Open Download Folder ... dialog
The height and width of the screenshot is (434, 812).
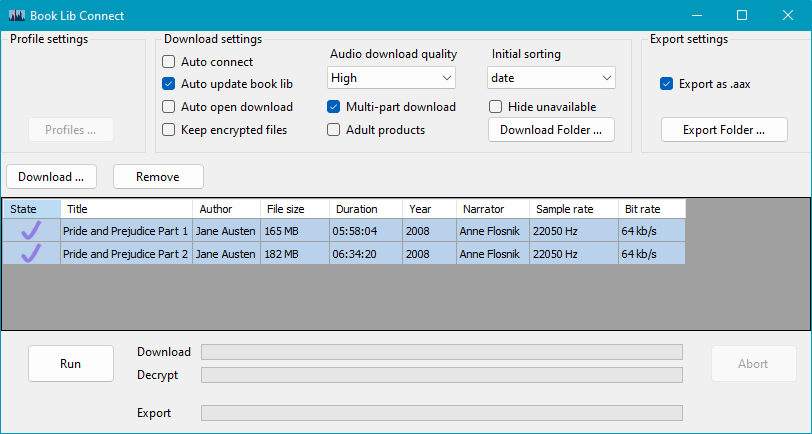[x=551, y=129]
